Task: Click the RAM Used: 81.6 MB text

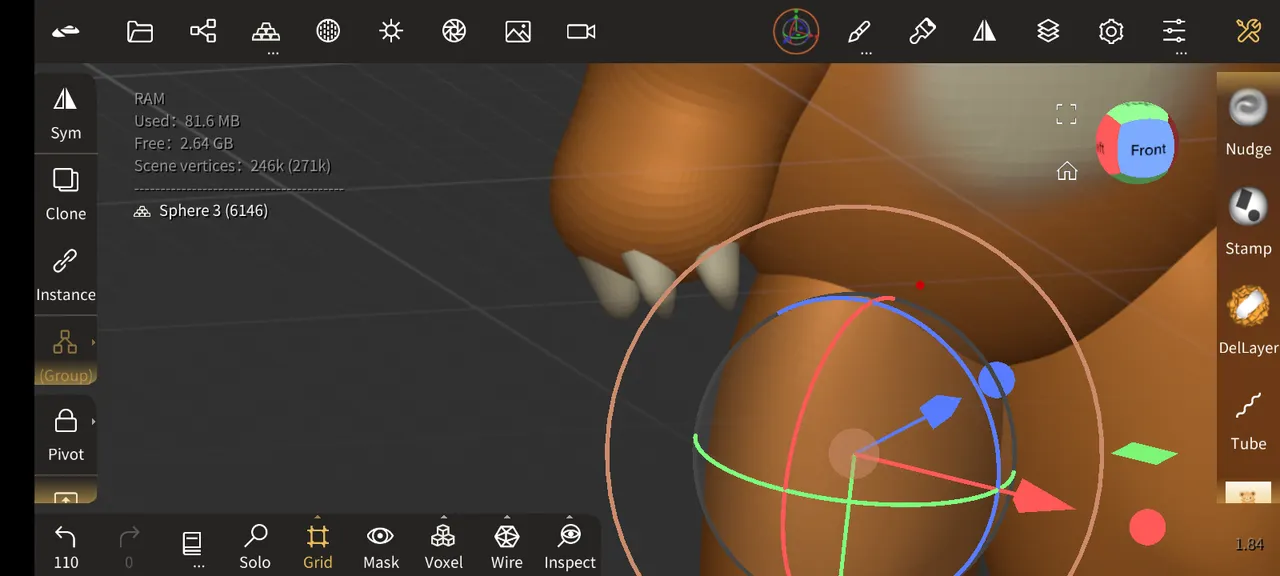Action: click(x=187, y=121)
